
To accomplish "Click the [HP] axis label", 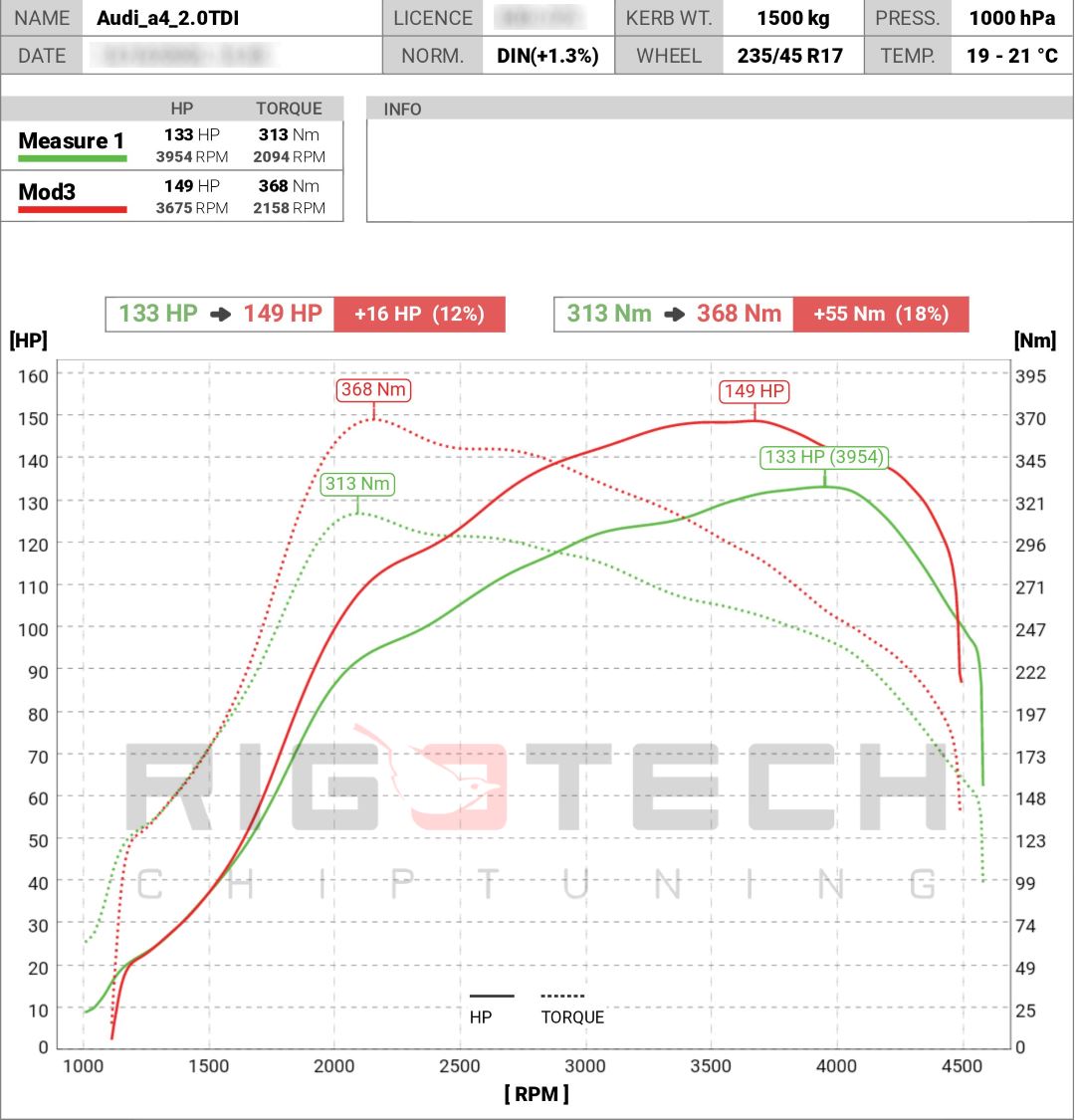I will click(x=28, y=340).
